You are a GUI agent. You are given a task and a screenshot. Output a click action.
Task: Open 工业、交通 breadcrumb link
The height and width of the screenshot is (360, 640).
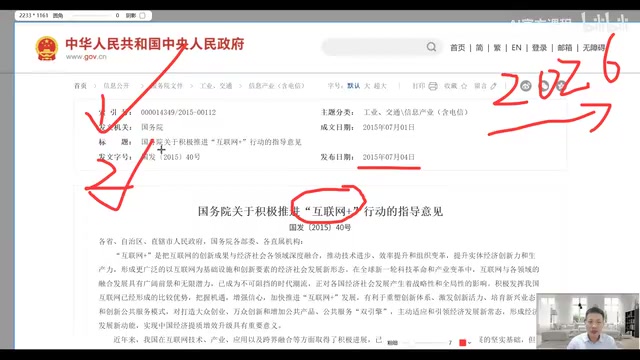[x=216, y=86]
